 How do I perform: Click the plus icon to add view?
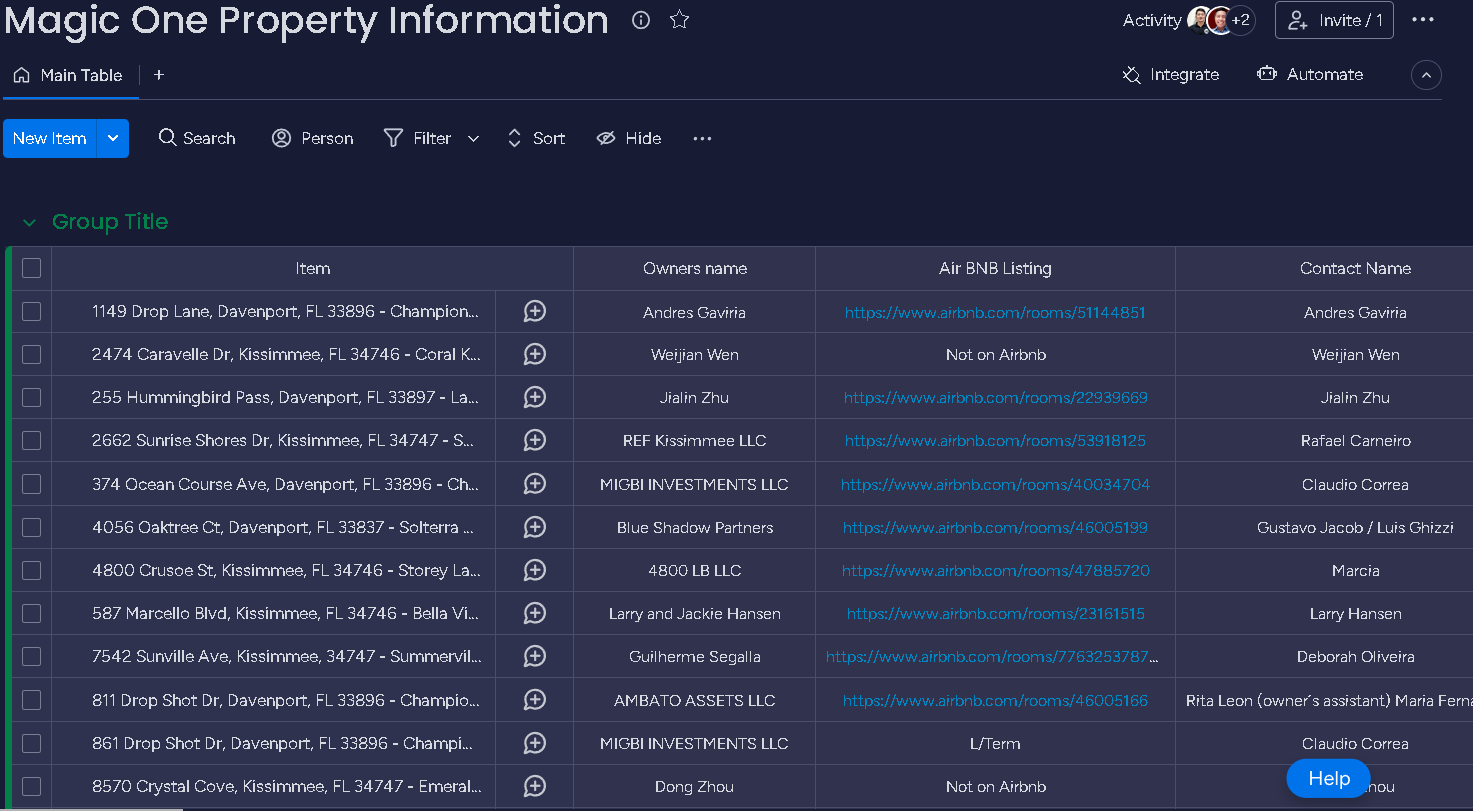click(x=159, y=75)
